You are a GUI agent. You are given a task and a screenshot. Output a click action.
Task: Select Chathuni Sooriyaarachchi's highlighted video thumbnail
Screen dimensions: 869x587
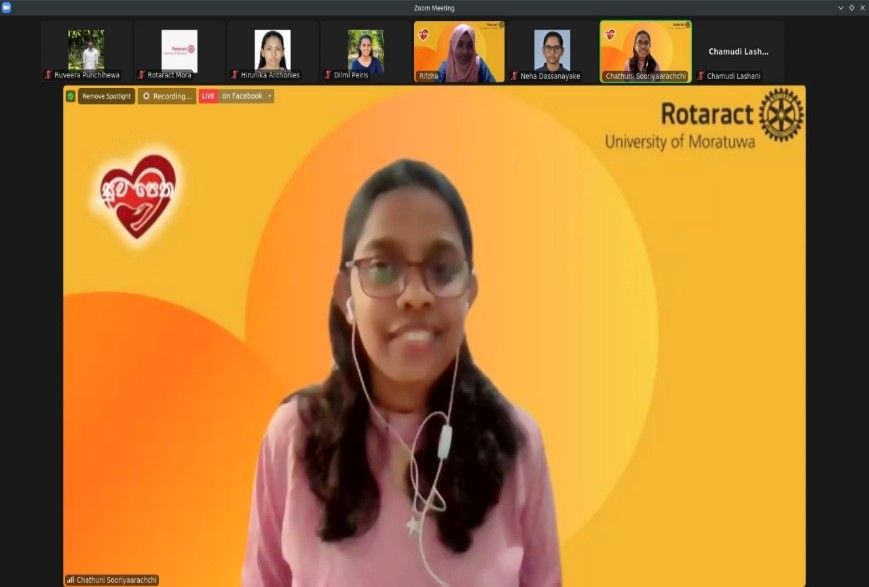click(x=645, y=51)
